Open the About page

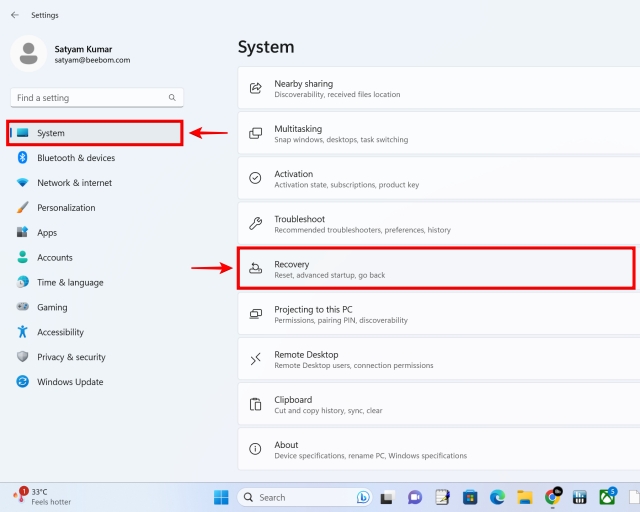click(x=439, y=450)
